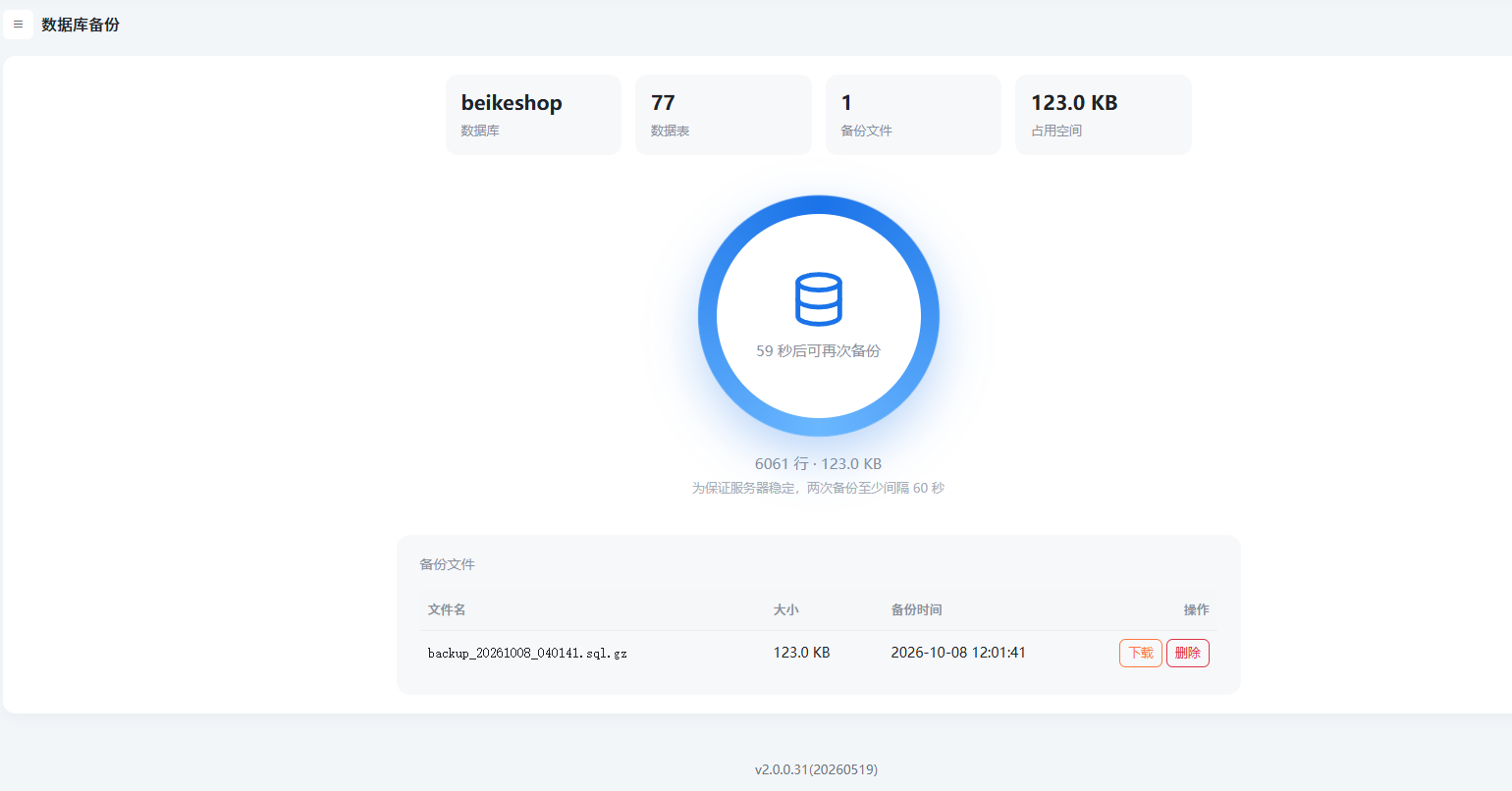Image resolution: width=1512 pixels, height=791 pixels.
Task: Open the hamburger sidebar menu icon
Action: tap(18, 25)
